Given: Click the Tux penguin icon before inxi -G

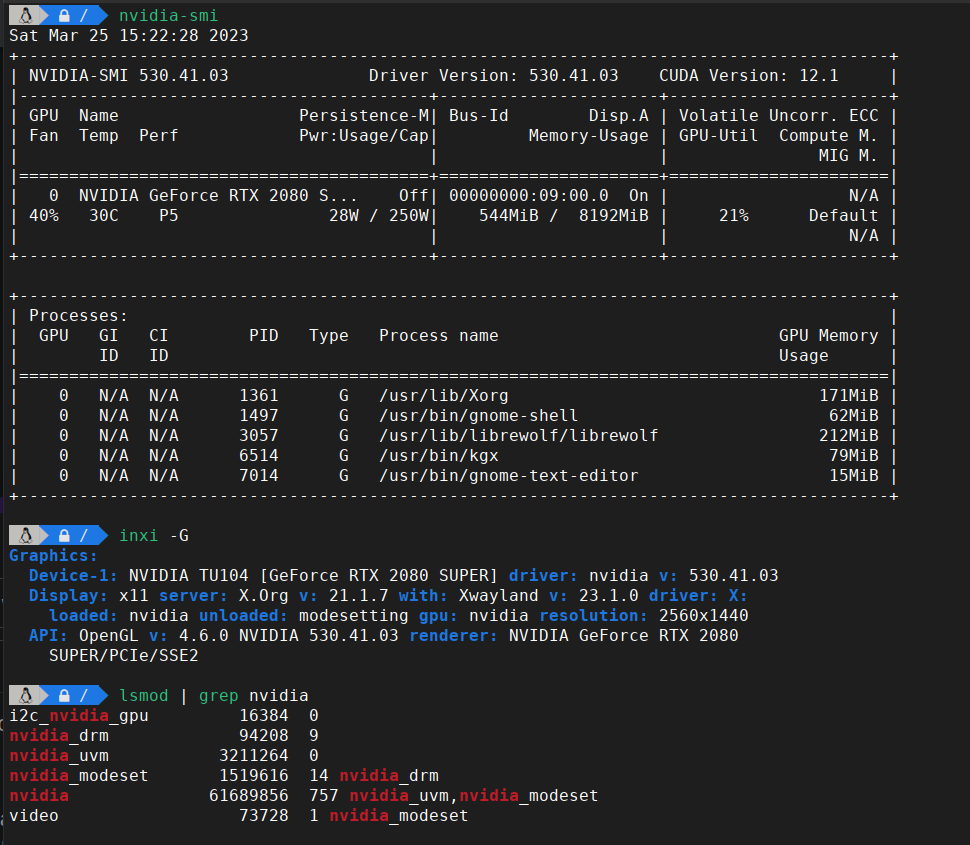Looking at the screenshot, I should coord(25,535).
